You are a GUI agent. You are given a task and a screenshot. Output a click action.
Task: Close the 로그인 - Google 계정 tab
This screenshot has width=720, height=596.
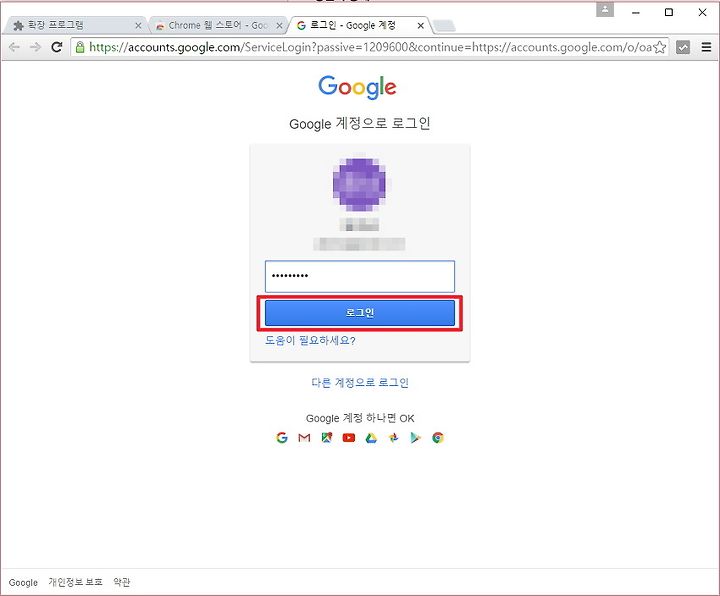(420, 26)
